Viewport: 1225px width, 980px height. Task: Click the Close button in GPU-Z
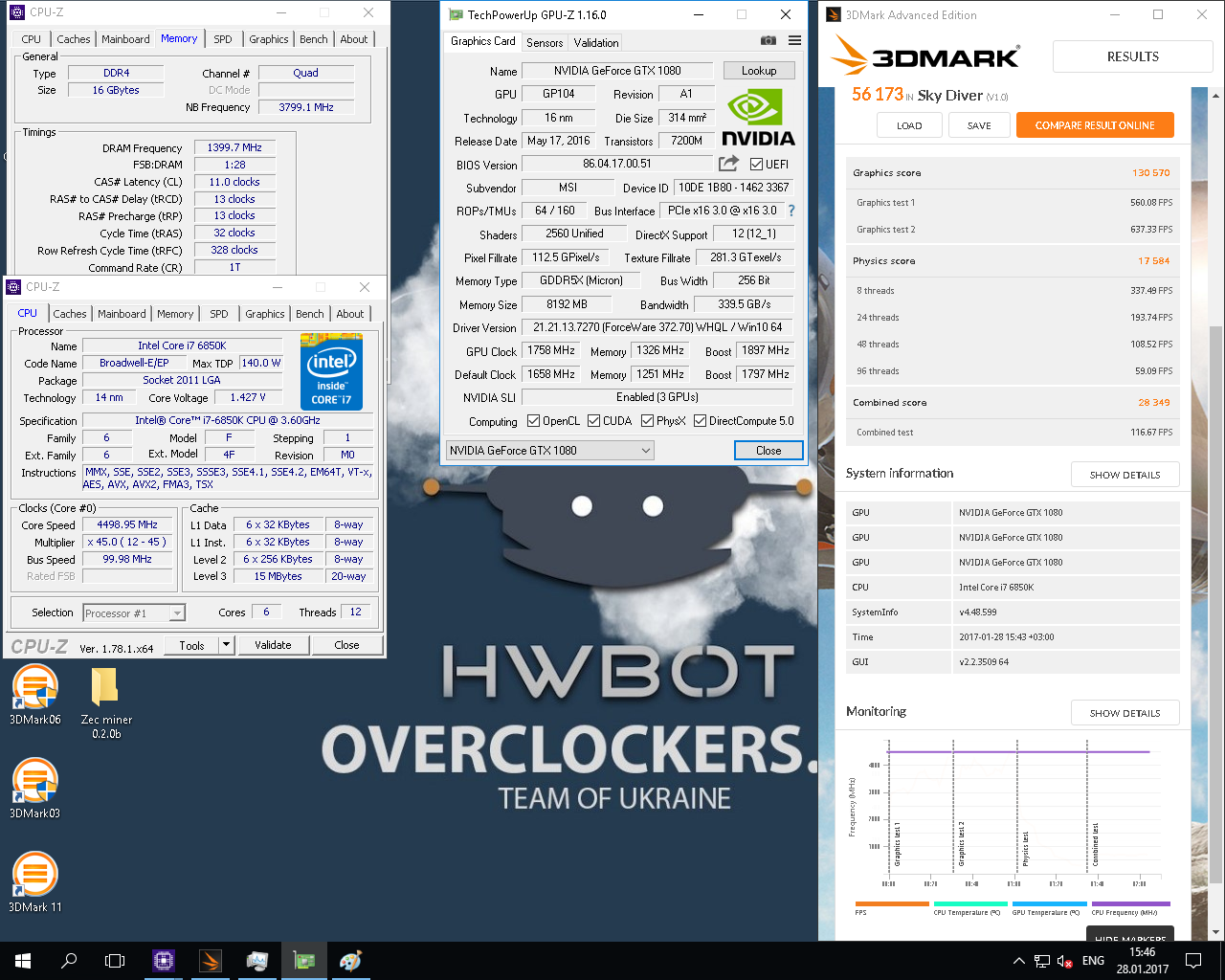768,450
